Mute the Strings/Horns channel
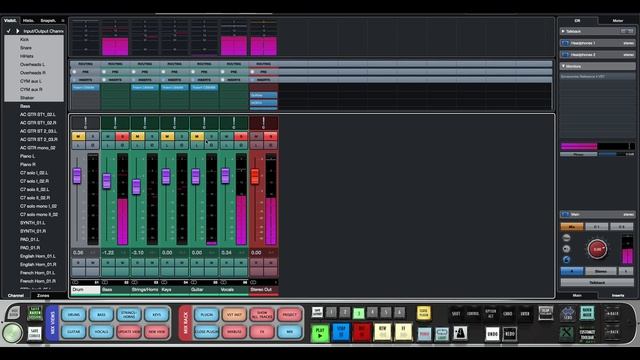The image size is (640, 360). (x=138, y=136)
